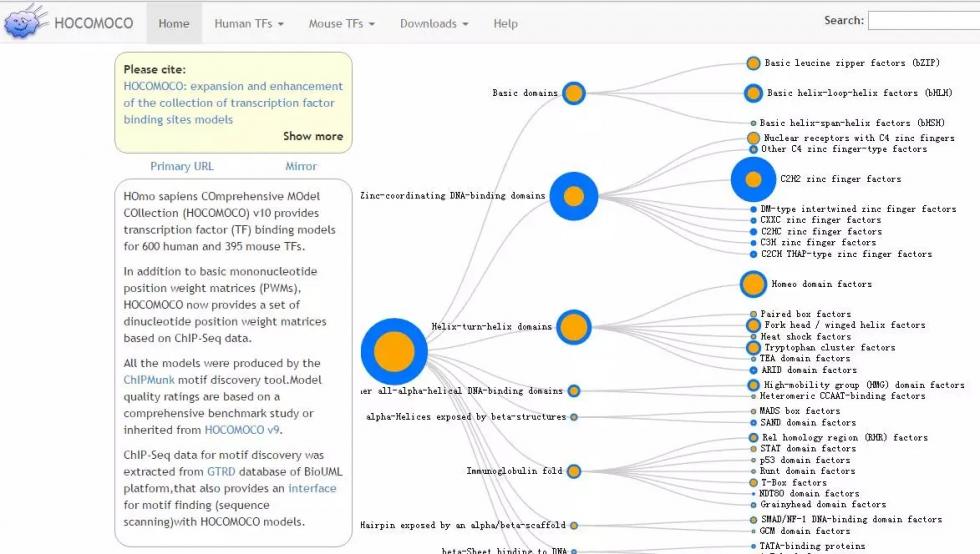This screenshot has height=554, width=980.
Task: Click SMAD/NF-1 DNA-binding domain factors node
Action: pyautogui.click(x=753, y=520)
